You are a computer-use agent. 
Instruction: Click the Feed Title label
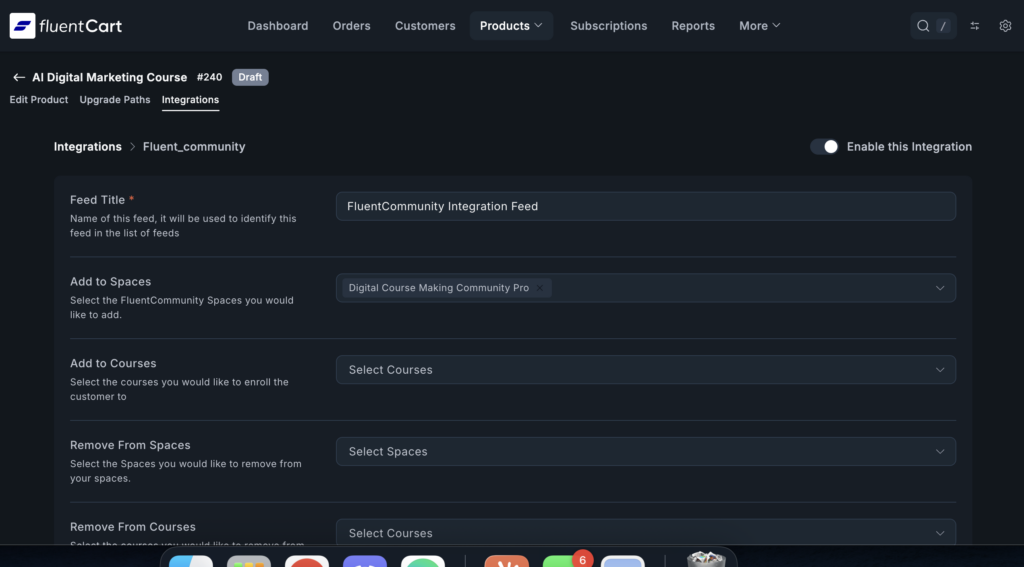point(97,200)
